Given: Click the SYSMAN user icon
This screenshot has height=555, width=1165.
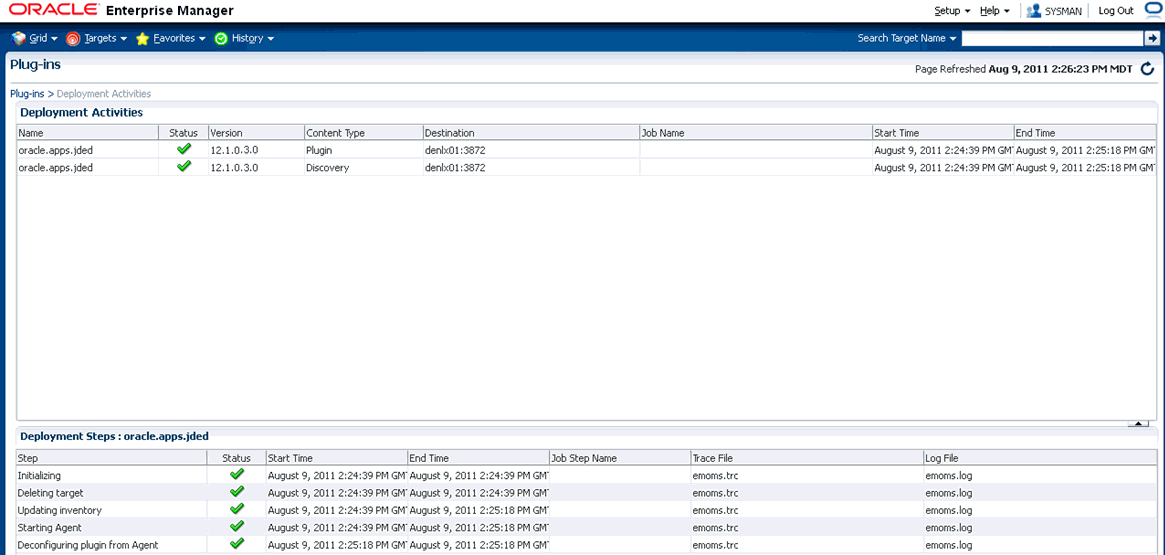Looking at the screenshot, I should [1034, 11].
